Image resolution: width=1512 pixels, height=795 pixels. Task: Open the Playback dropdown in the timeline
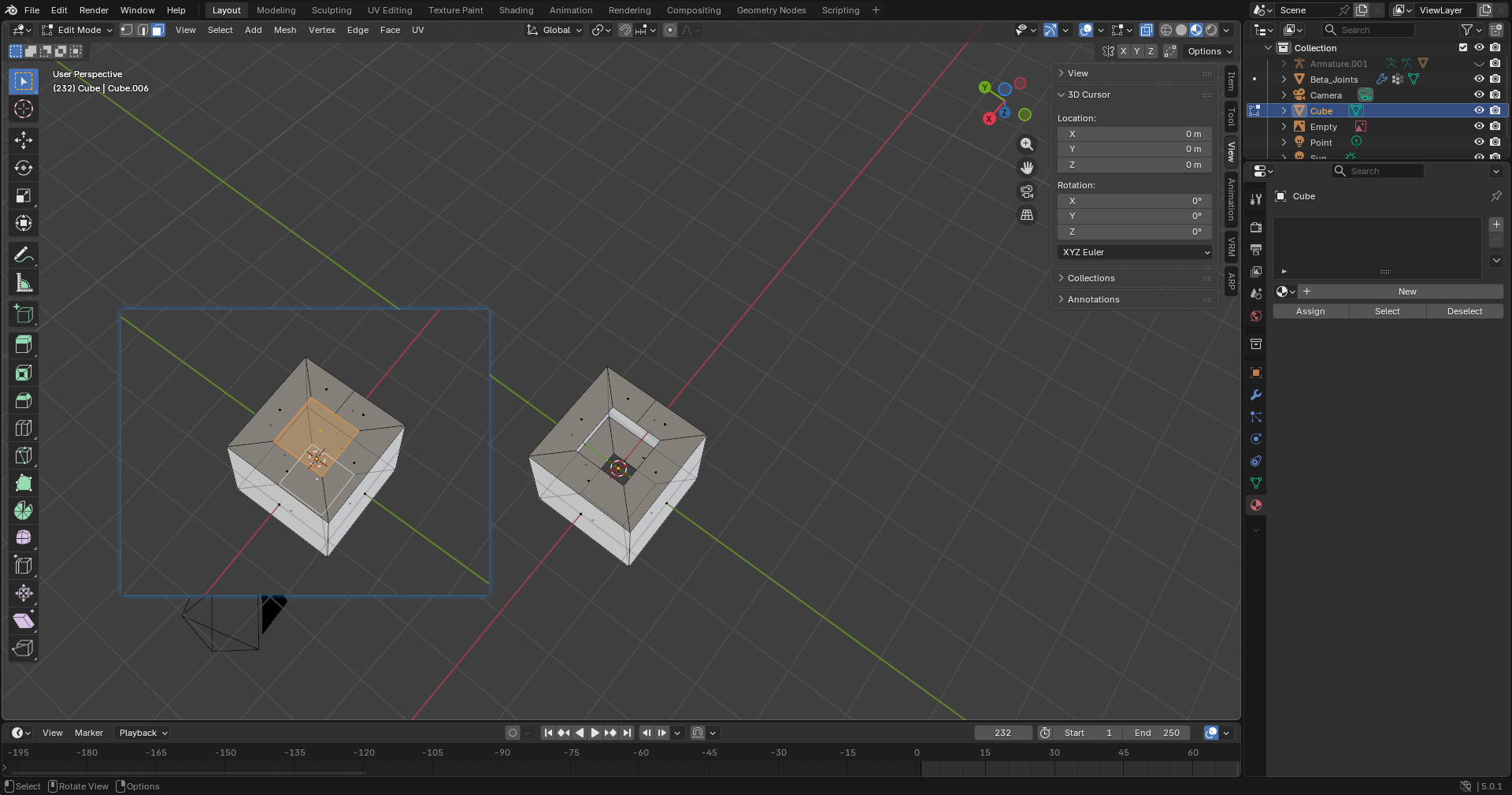point(143,733)
